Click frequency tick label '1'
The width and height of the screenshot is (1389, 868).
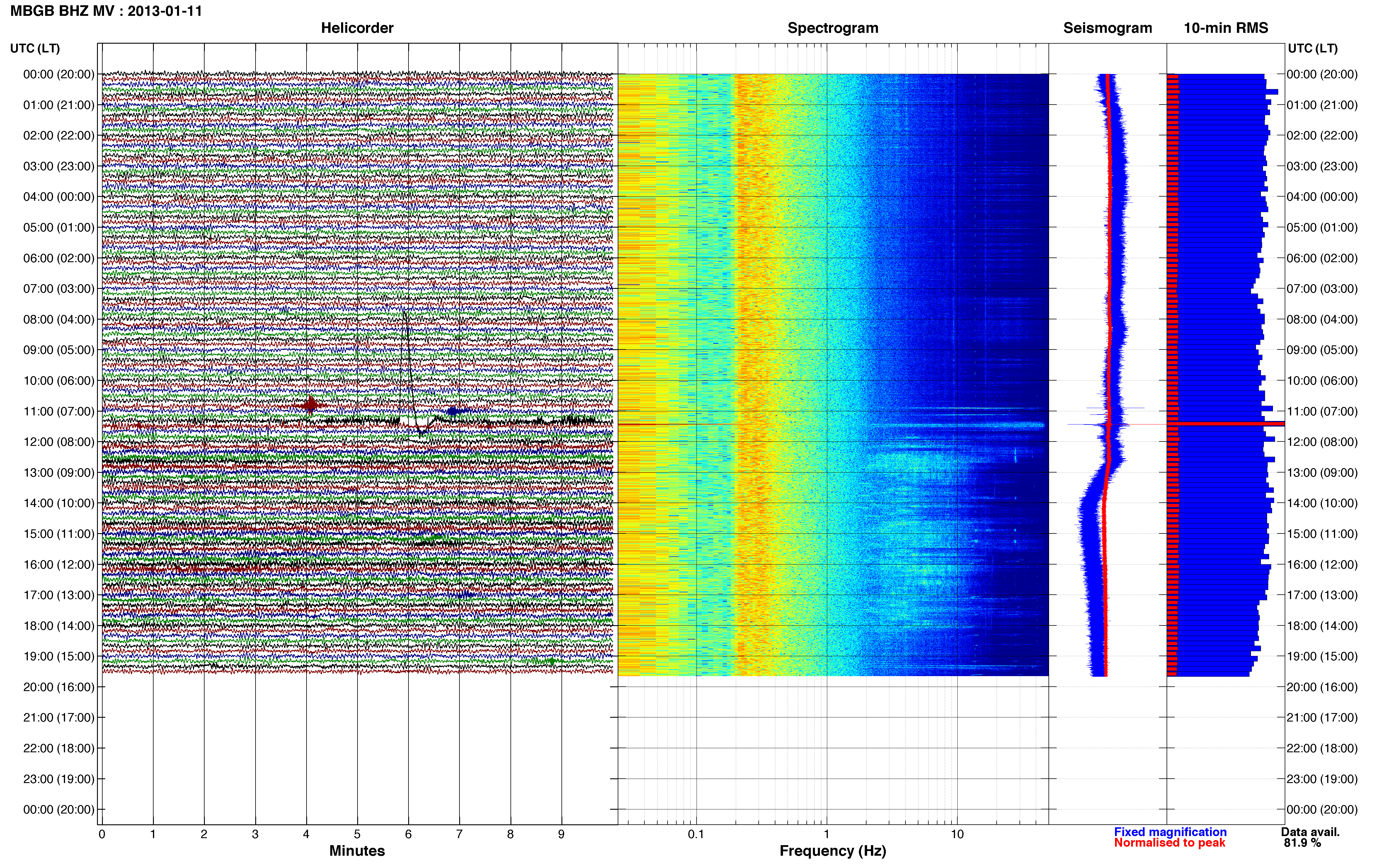[826, 834]
